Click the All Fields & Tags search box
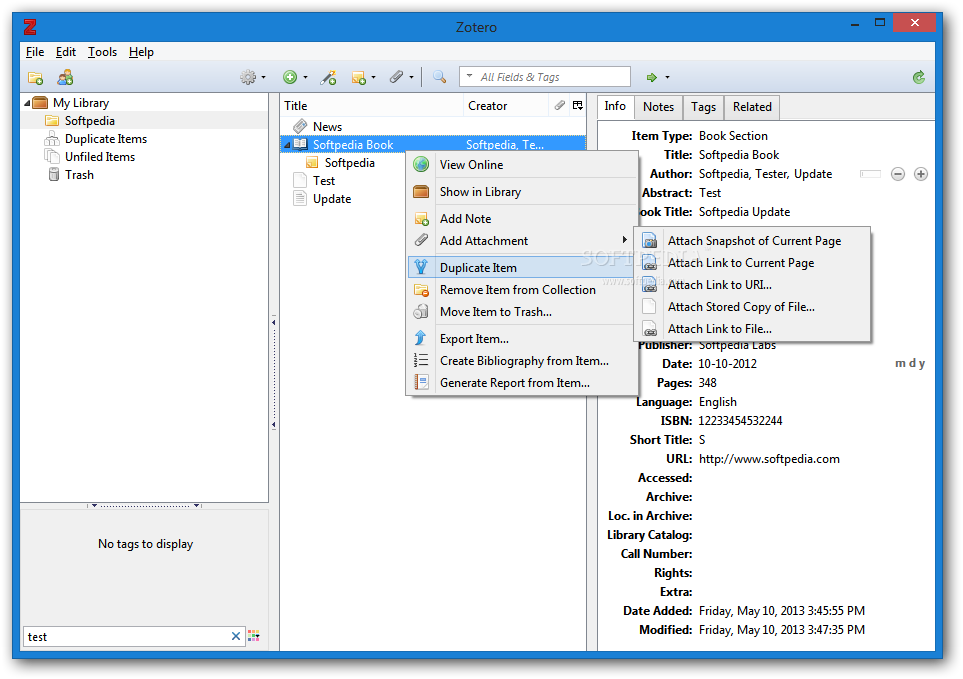Image resolution: width=963 pixels, height=679 pixels. pos(545,77)
